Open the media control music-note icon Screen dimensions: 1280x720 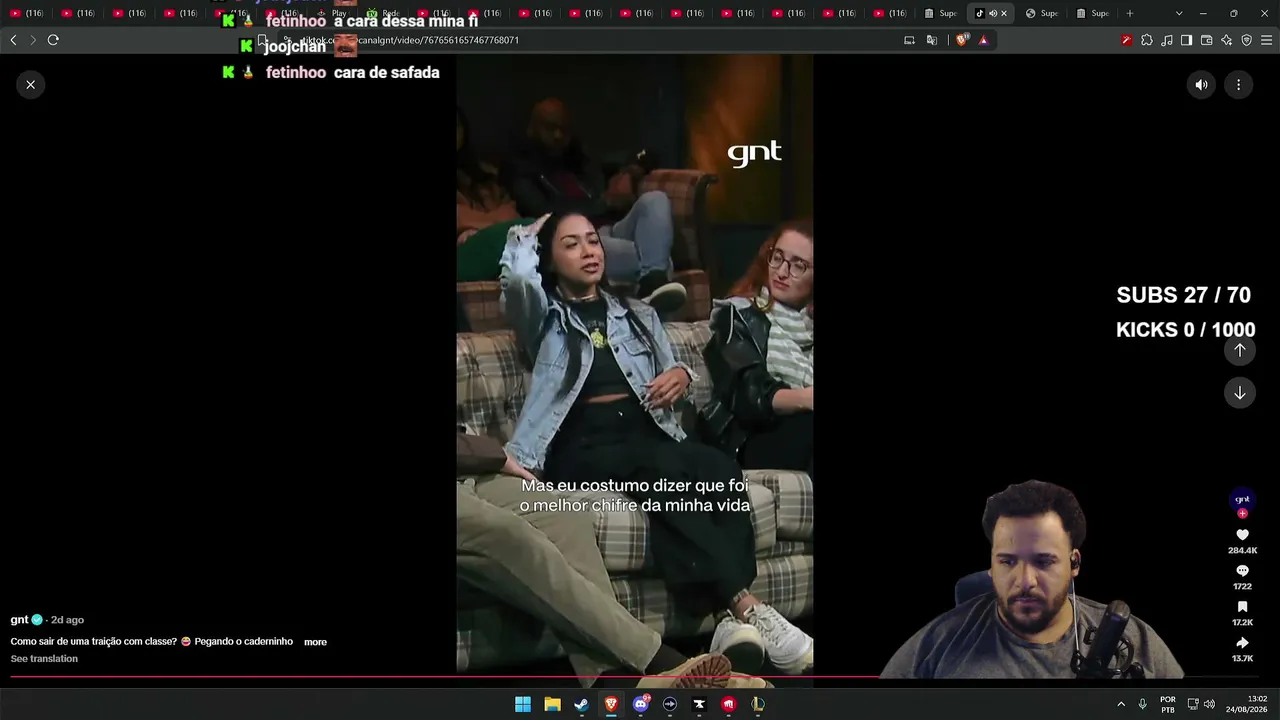pos(1167,40)
